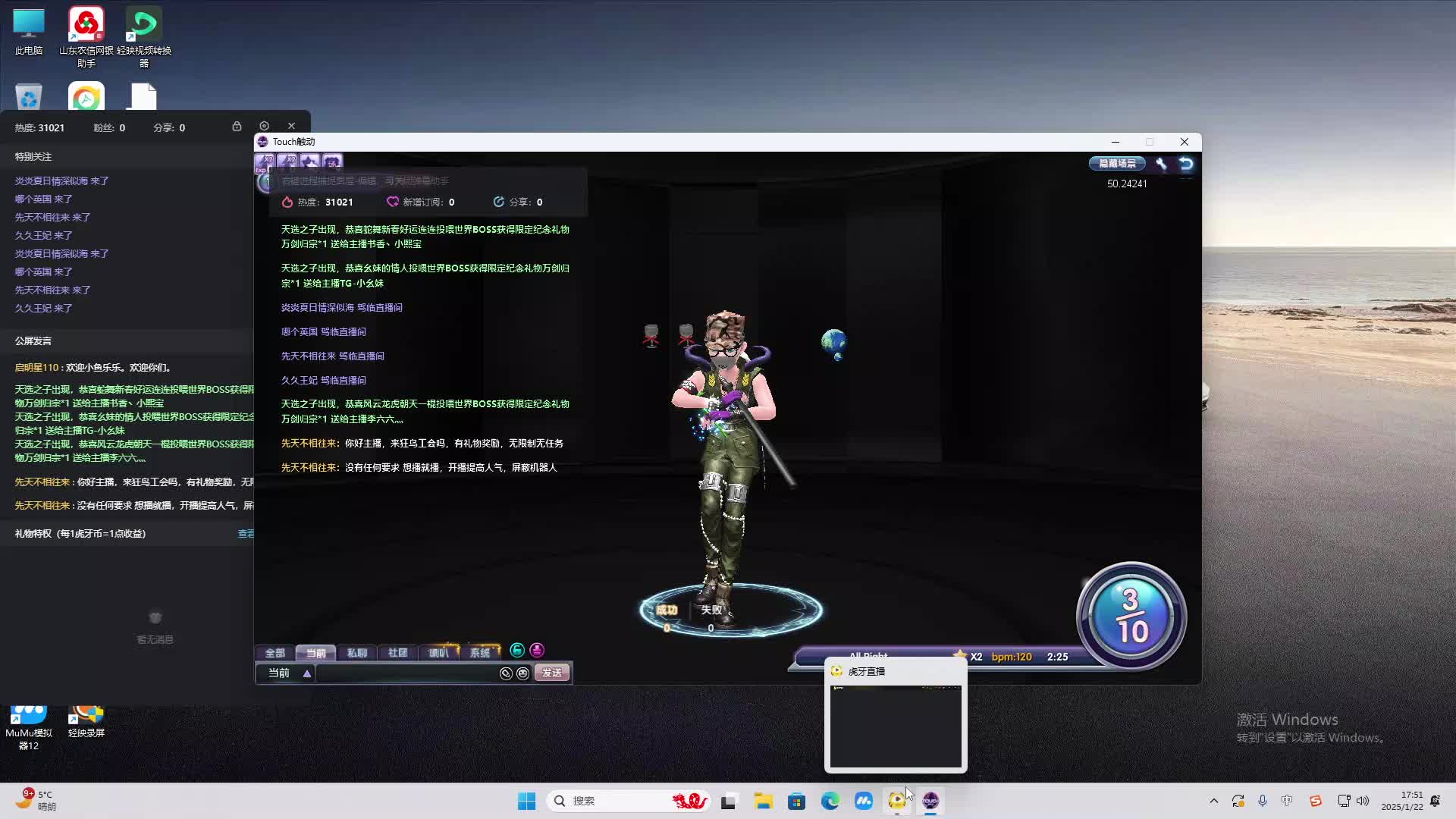1456x819 pixels.
Task: Click the wrench settings icon in game
Action: 1161,164
